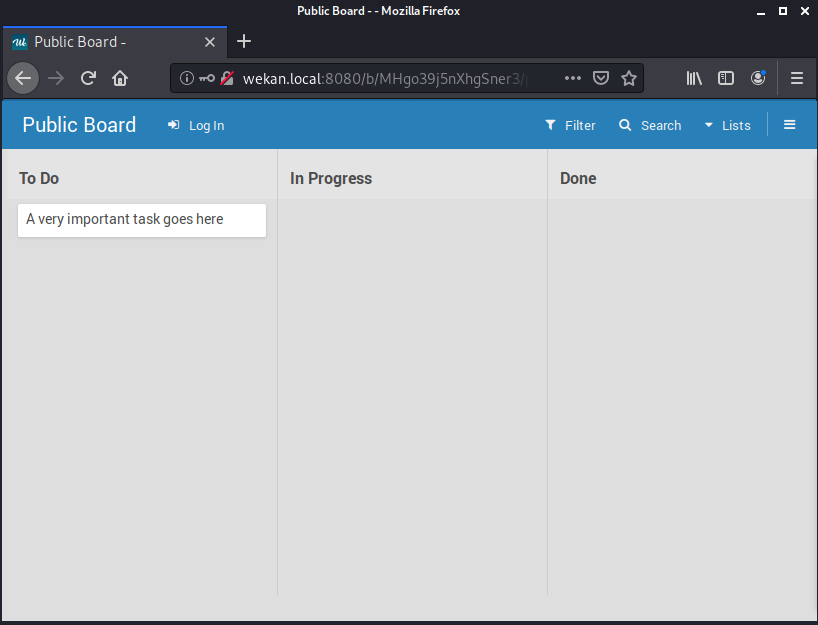Select the Public Board browser tab
The image size is (818, 625).
click(x=100, y=42)
